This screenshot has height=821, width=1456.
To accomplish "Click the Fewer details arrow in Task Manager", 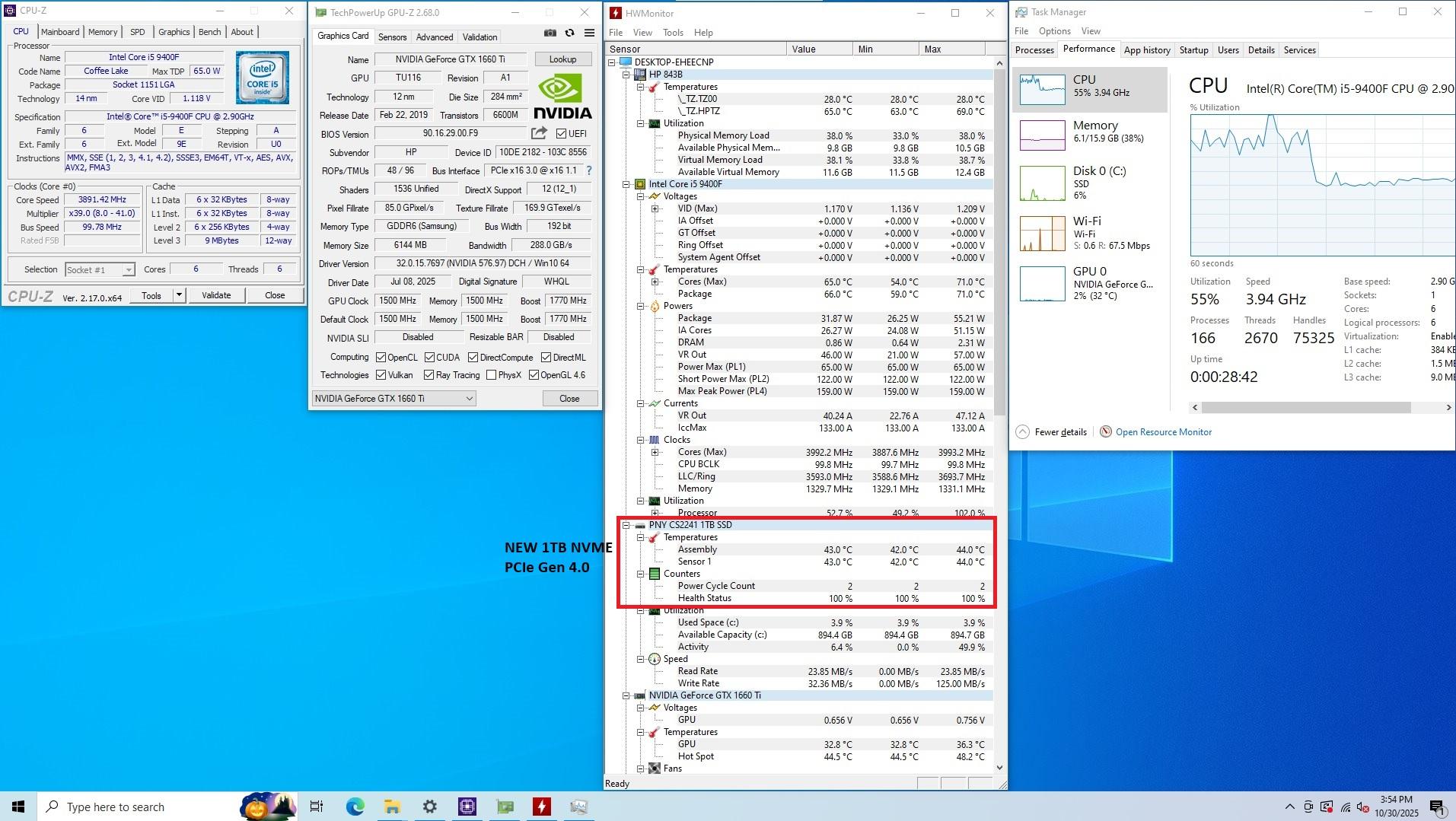I will [x=1022, y=432].
